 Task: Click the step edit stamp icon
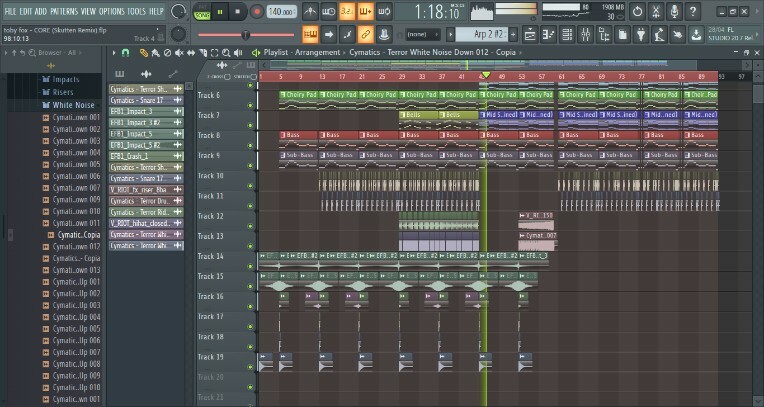click(384, 35)
